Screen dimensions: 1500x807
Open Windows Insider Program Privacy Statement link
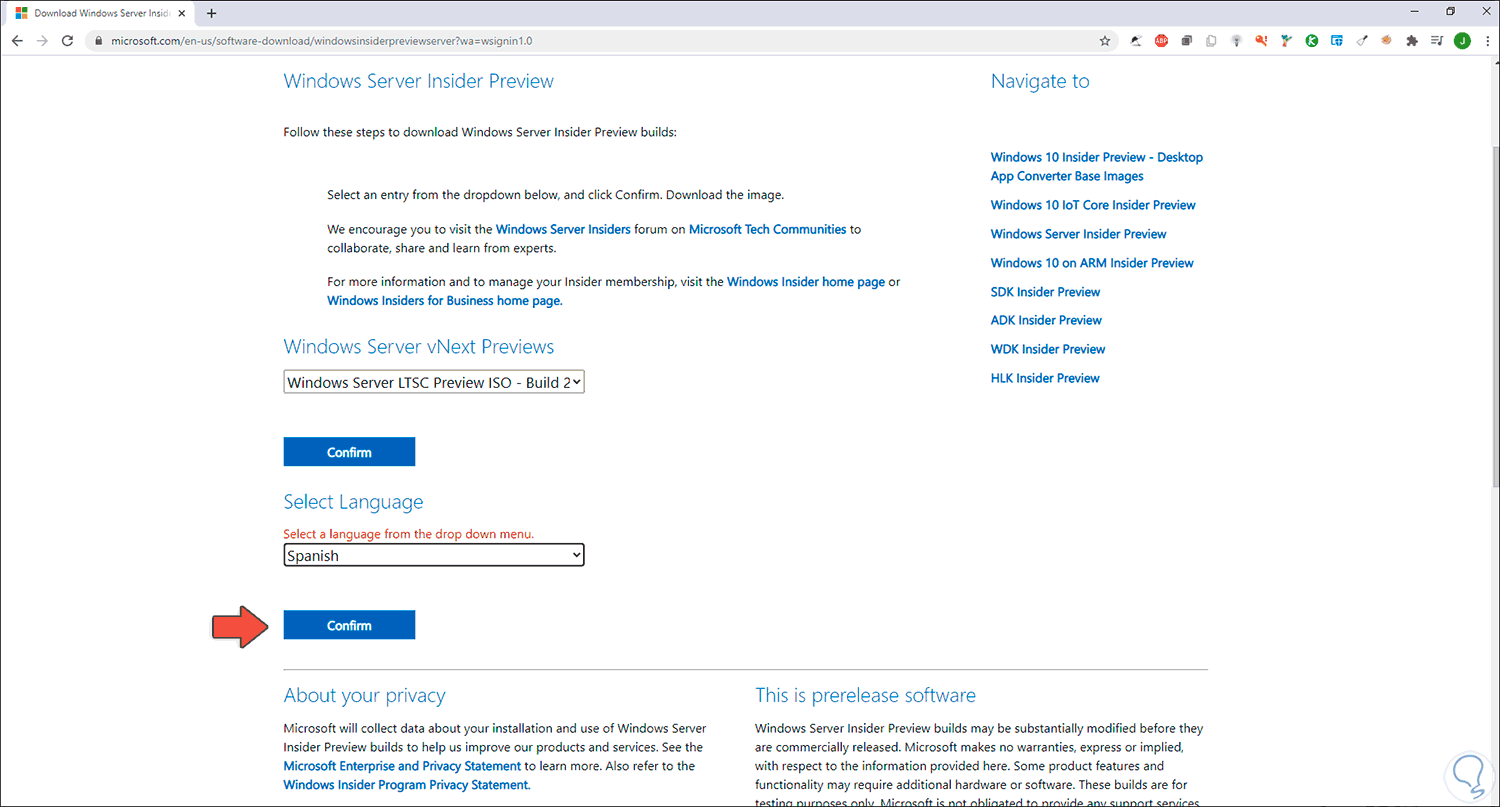[x=407, y=785]
